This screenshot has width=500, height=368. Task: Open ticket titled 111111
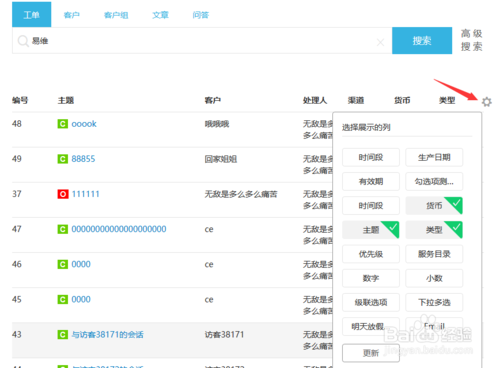tap(86, 194)
